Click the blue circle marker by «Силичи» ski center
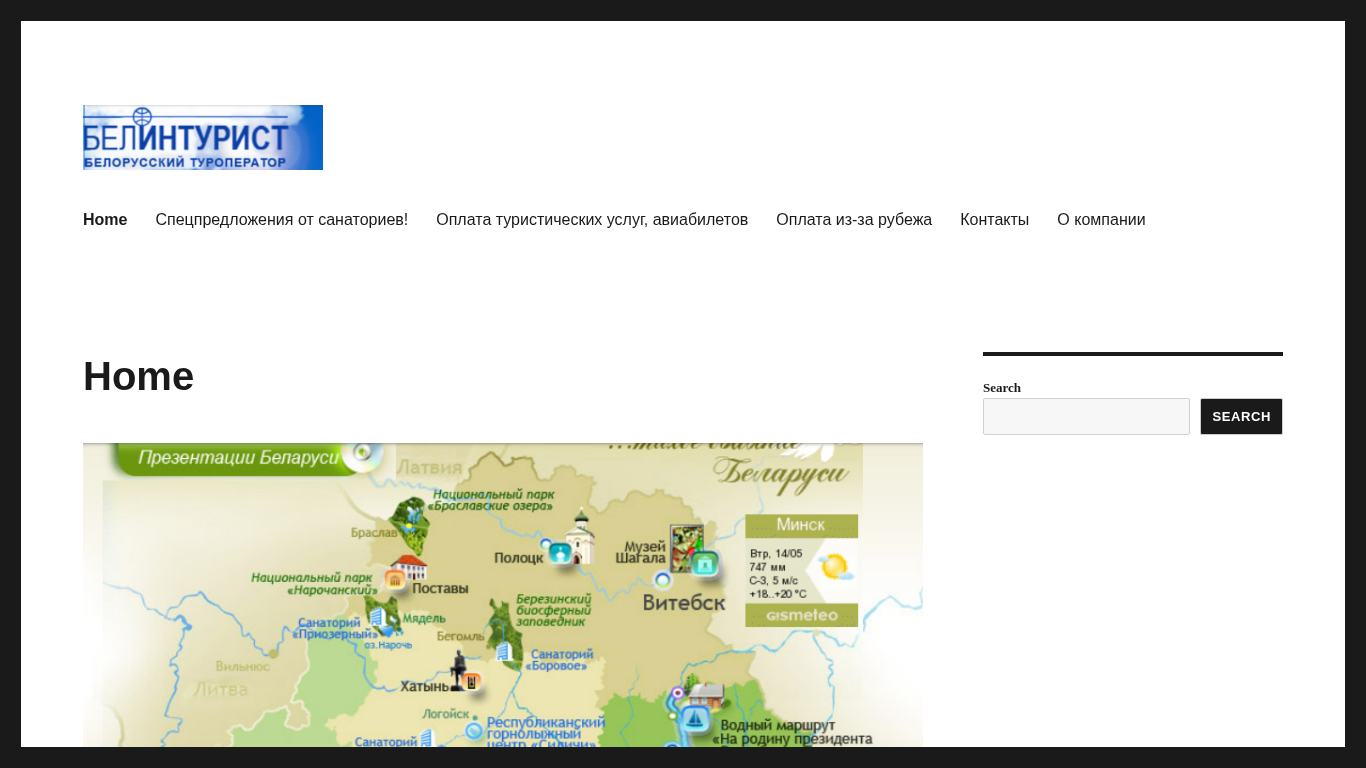 [474, 731]
